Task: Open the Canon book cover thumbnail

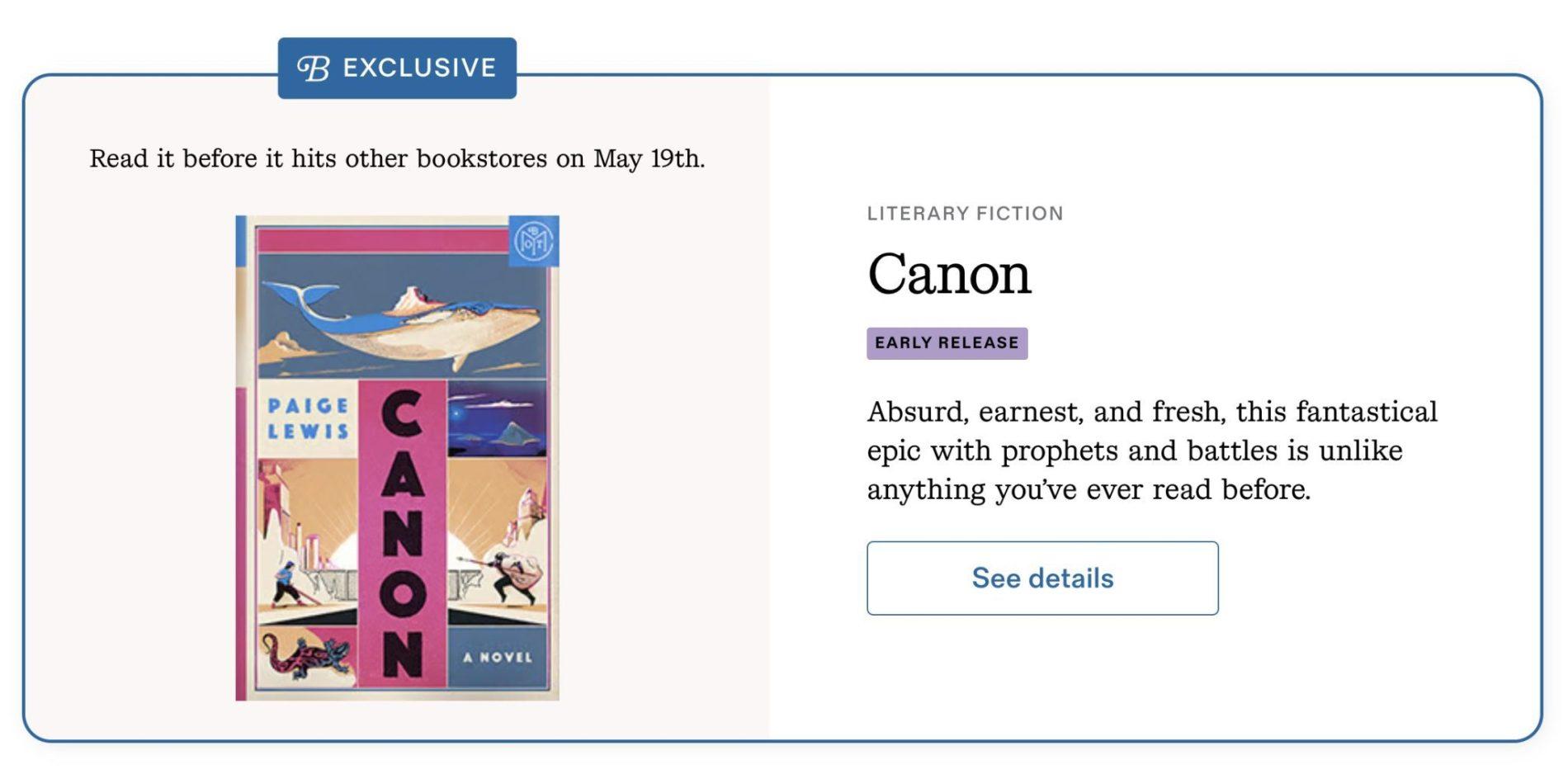Action: 397,458
